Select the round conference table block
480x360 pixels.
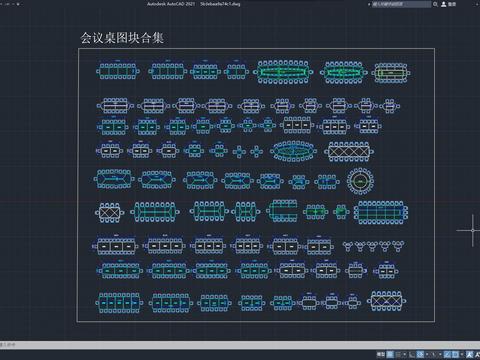[360, 181]
